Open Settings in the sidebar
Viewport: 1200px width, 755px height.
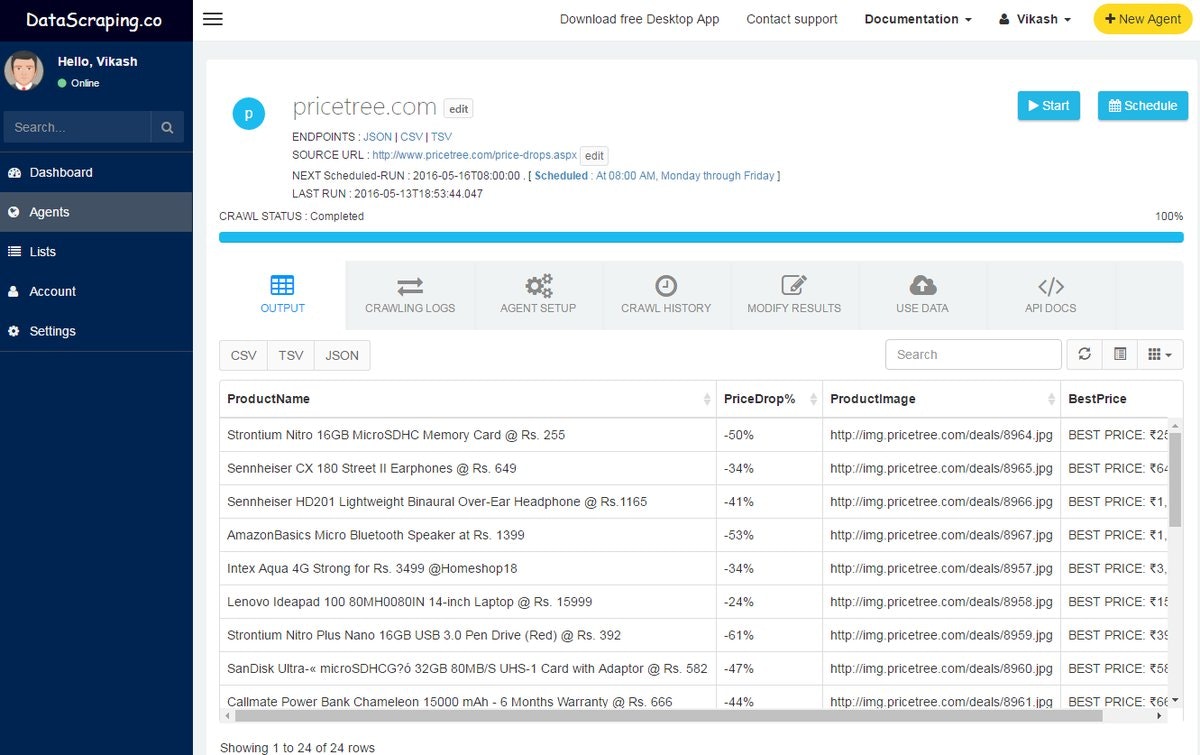point(96,331)
